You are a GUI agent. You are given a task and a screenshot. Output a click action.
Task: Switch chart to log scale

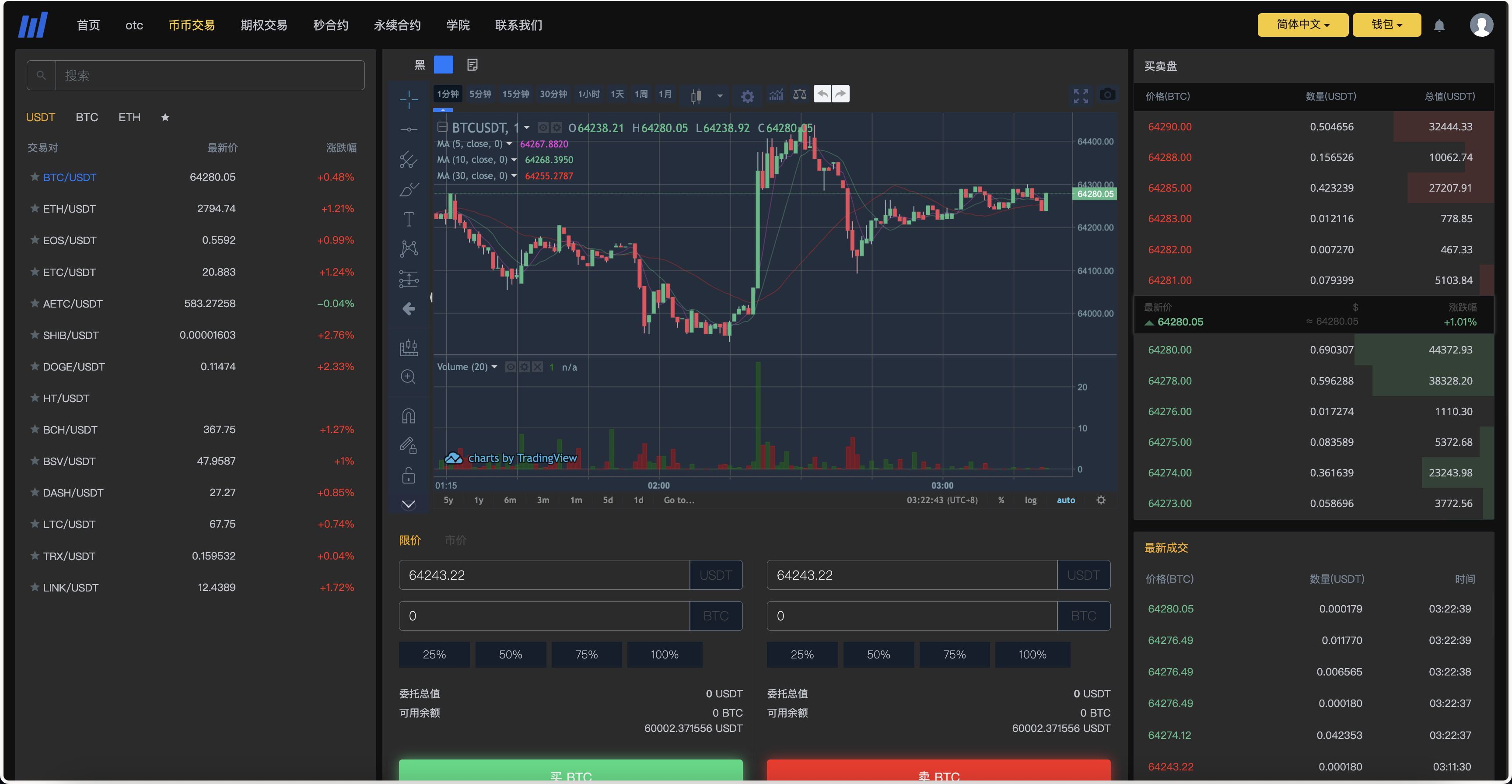pyautogui.click(x=1030, y=500)
